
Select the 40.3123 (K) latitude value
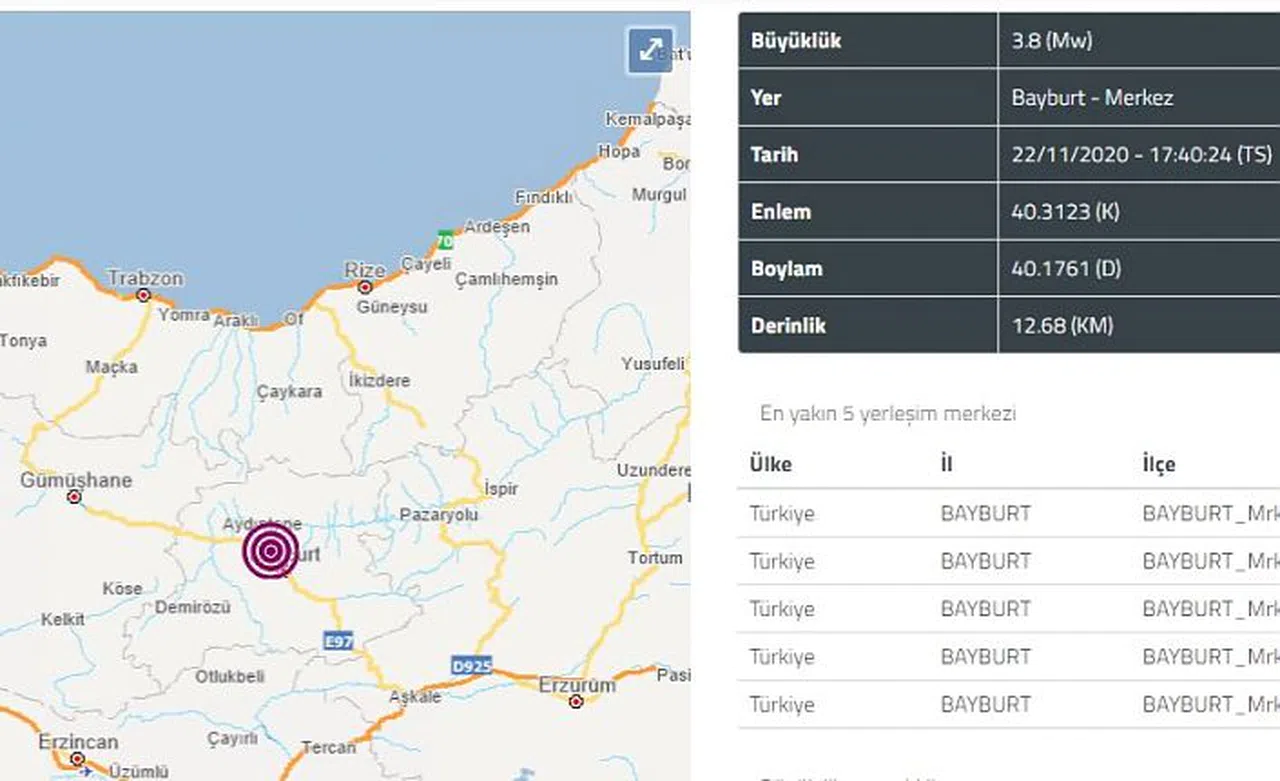pyautogui.click(x=1065, y=212)
